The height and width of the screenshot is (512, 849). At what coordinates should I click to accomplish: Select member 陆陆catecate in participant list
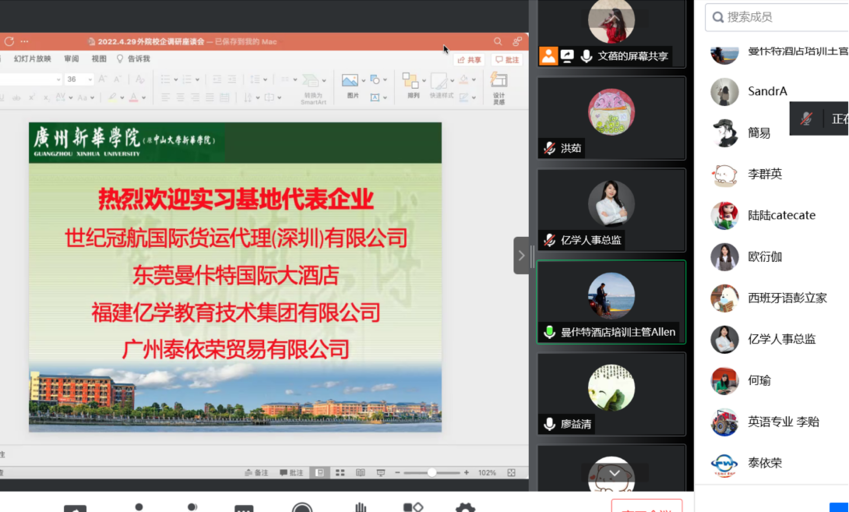pos(781,215)
